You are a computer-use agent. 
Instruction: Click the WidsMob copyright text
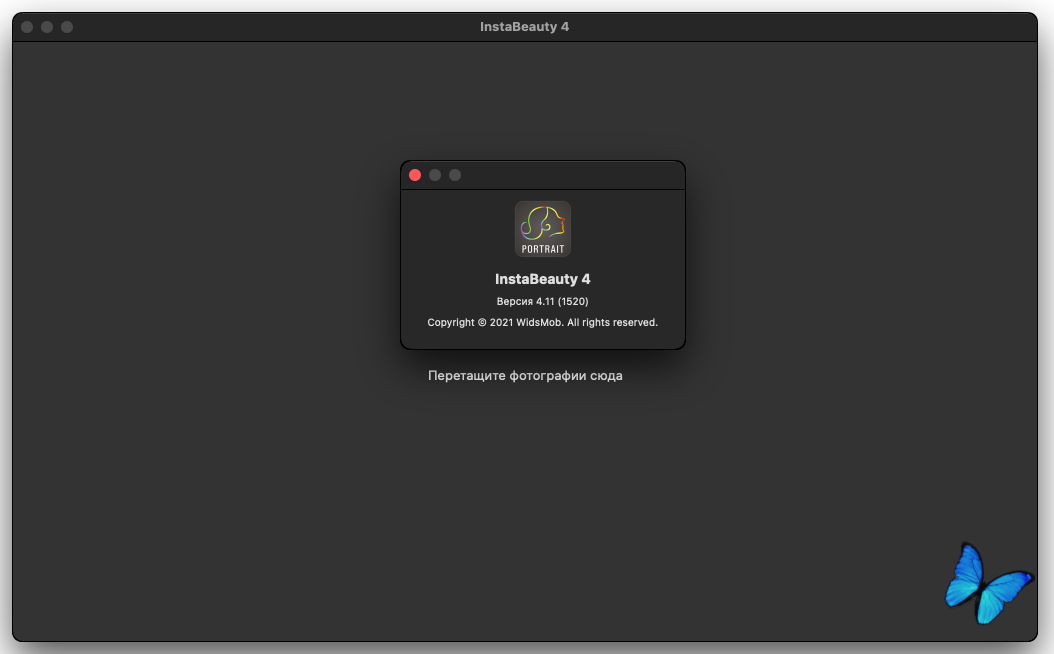pos(542,323)
